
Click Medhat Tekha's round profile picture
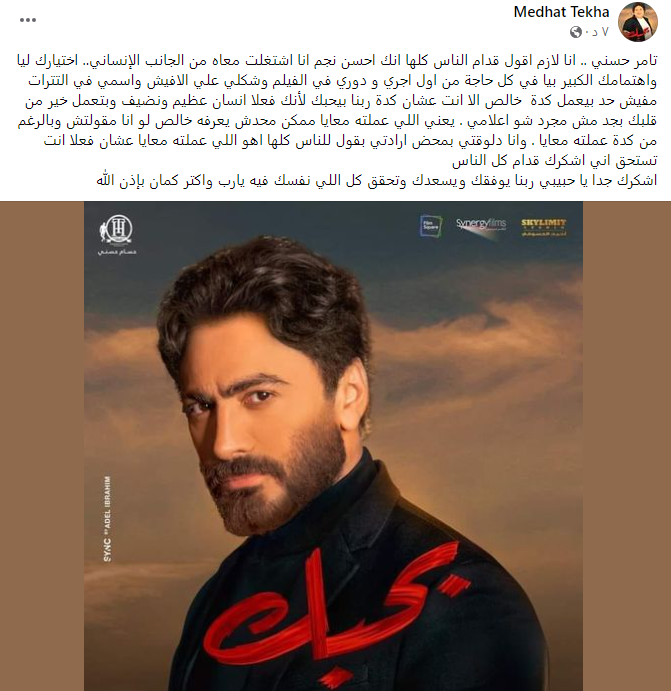[638, 21]
